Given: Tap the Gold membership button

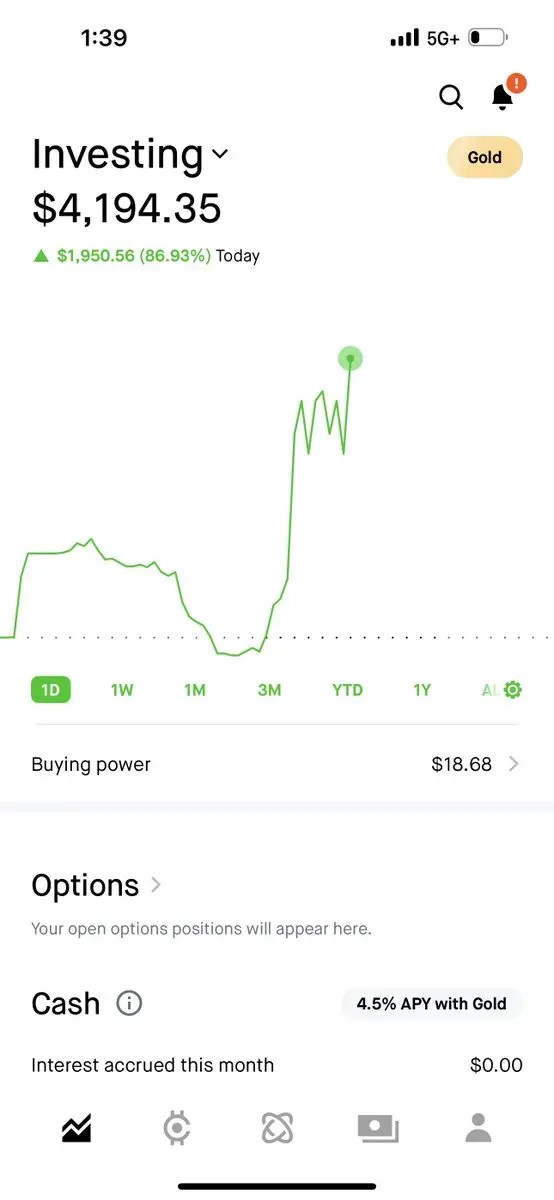Looking at the screenshot, I should pyautogui.click(x=485, y=157).
